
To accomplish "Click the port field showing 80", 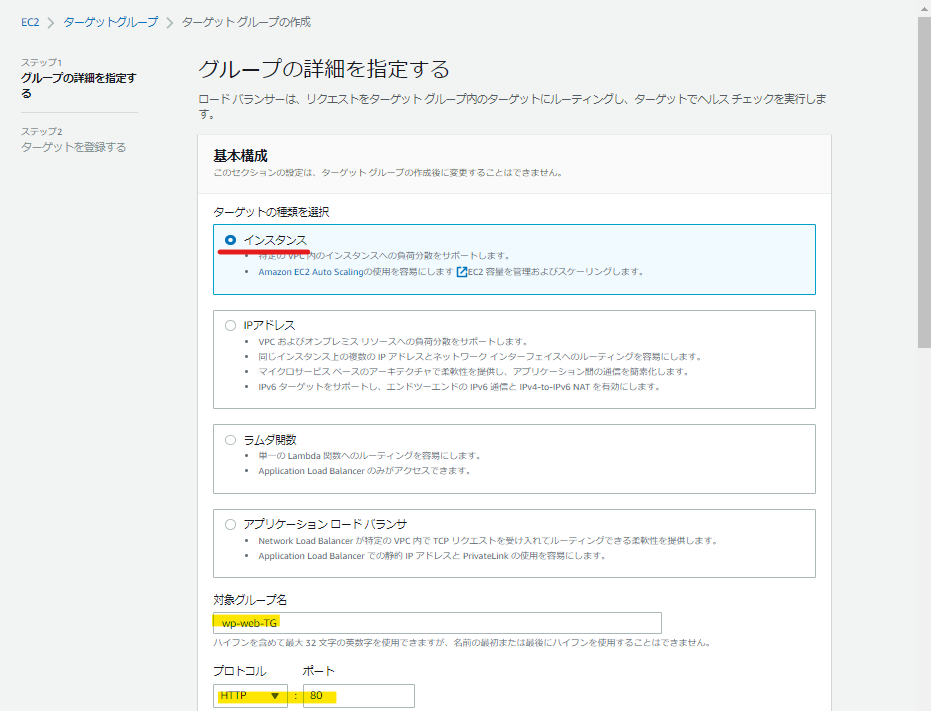I will (x=359, y=696).
